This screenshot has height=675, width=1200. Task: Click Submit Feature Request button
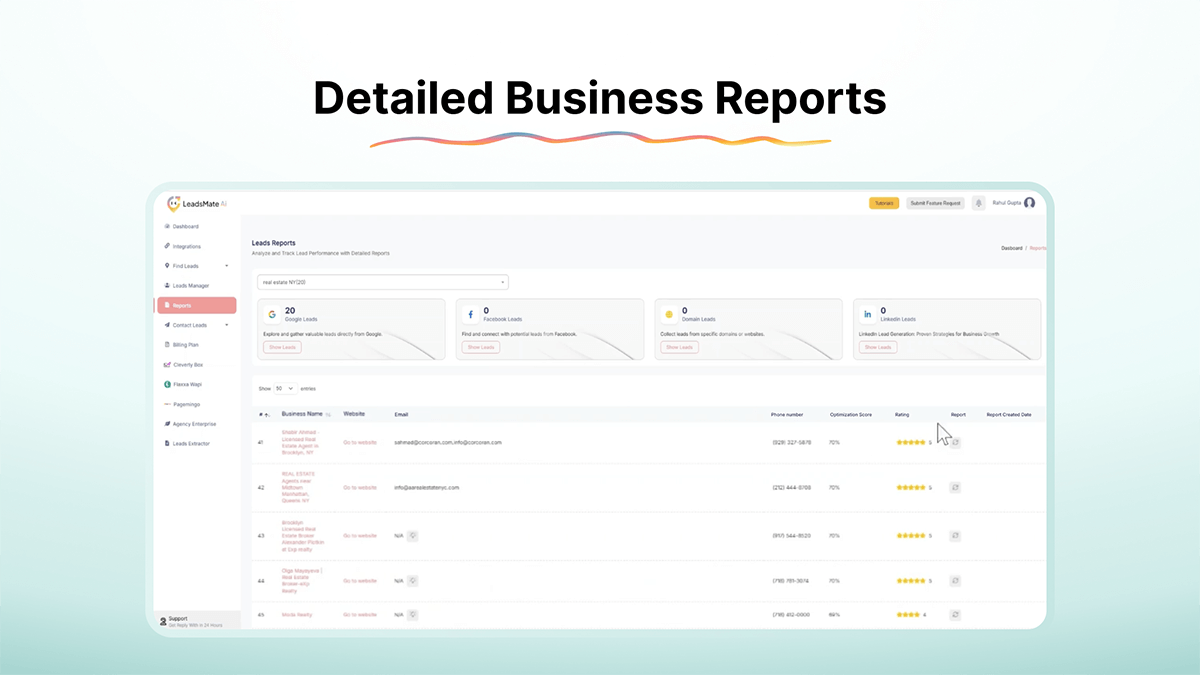pos(935,203)
